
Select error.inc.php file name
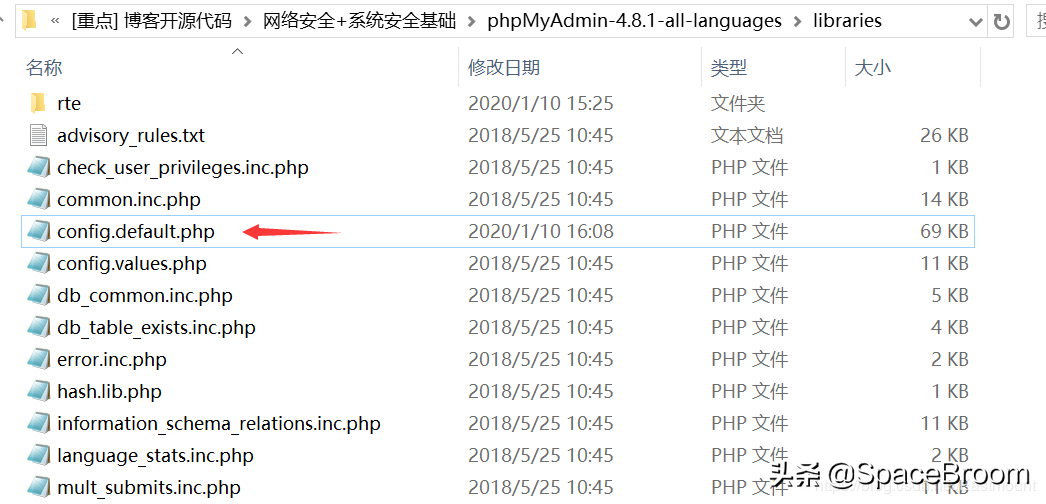tap(112, 359)
